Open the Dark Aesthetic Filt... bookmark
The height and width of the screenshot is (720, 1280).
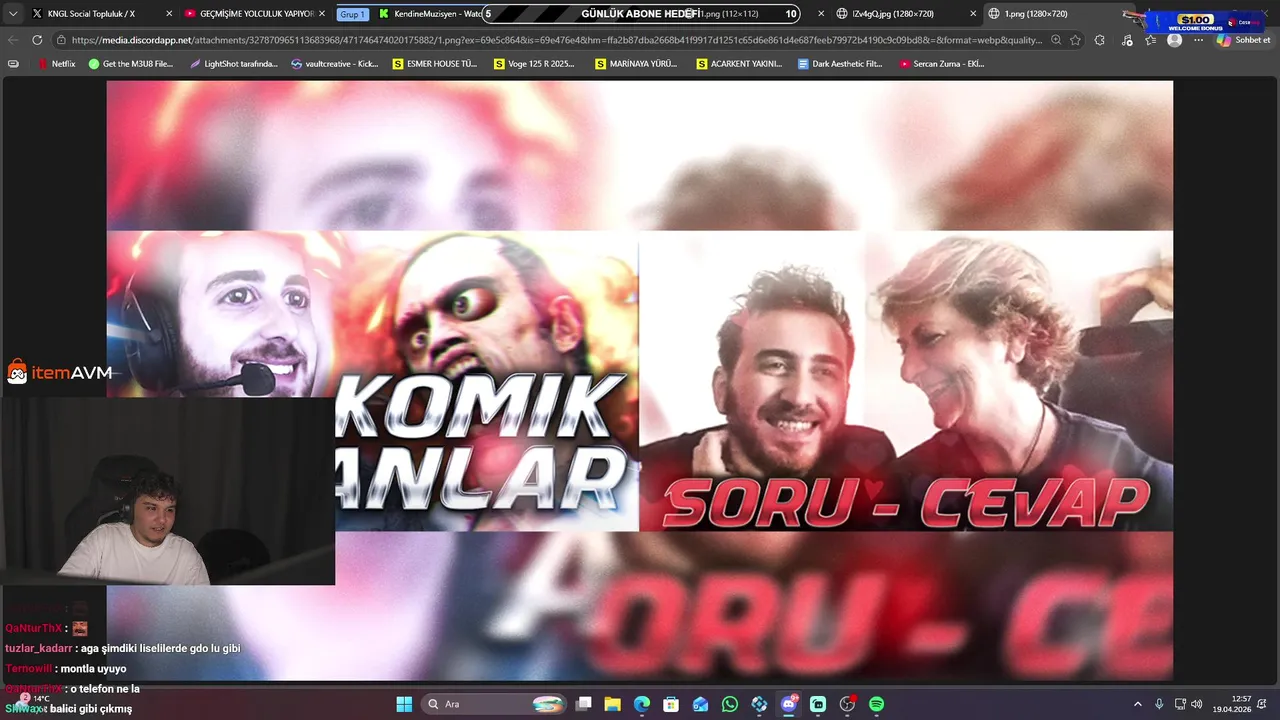840,64
